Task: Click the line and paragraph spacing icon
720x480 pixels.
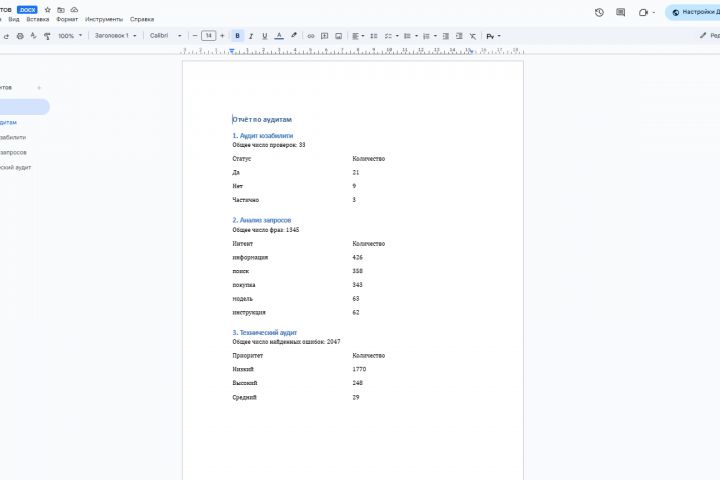Action: coord(374,36)
